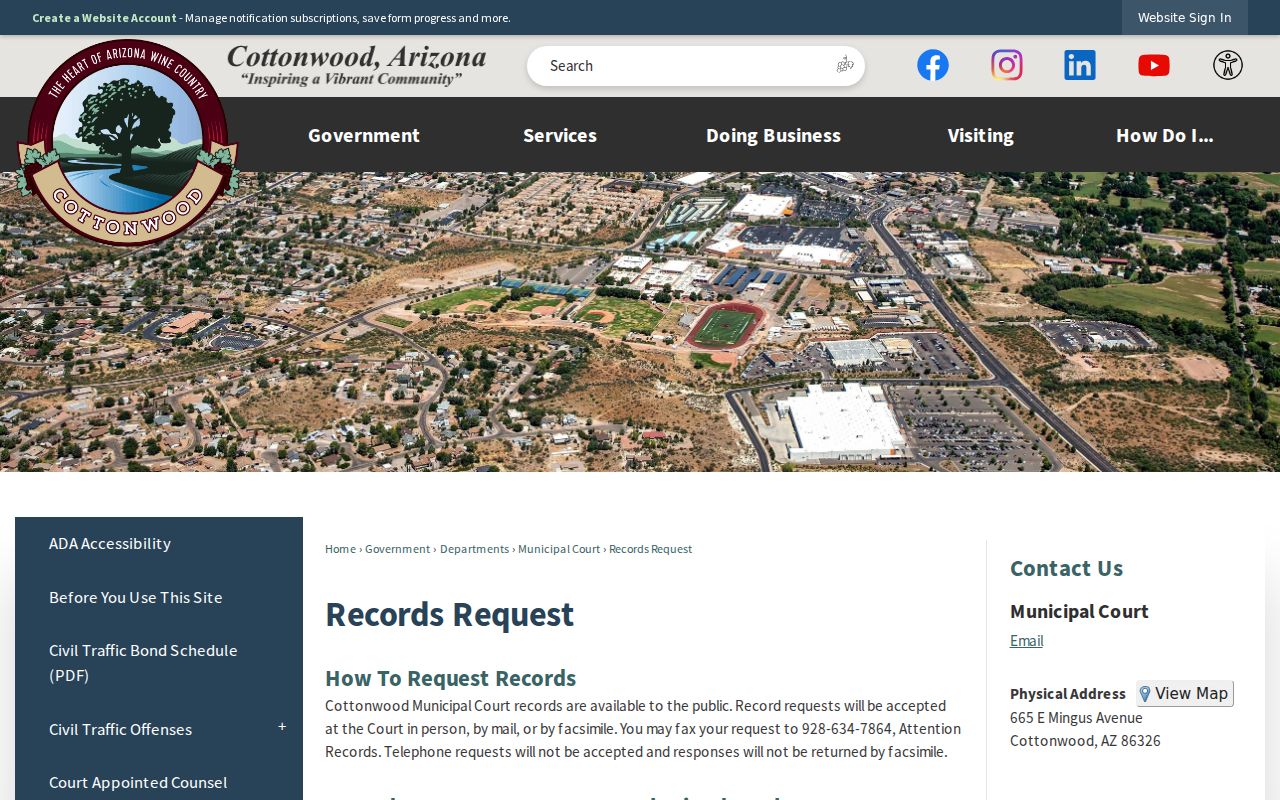Go to Municipal Court breadcrumb link
The height and width of the screenshot is (800, 1280).
(x=559, y=549)
